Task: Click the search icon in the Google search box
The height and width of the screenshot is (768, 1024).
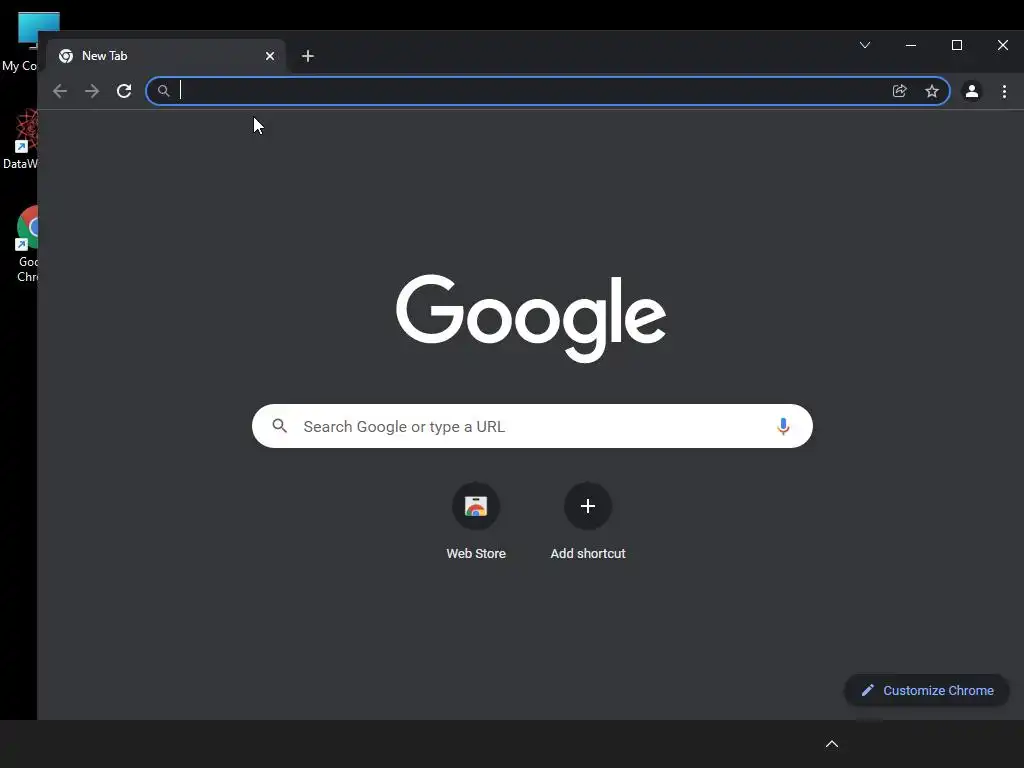Action: click(280, 426)
